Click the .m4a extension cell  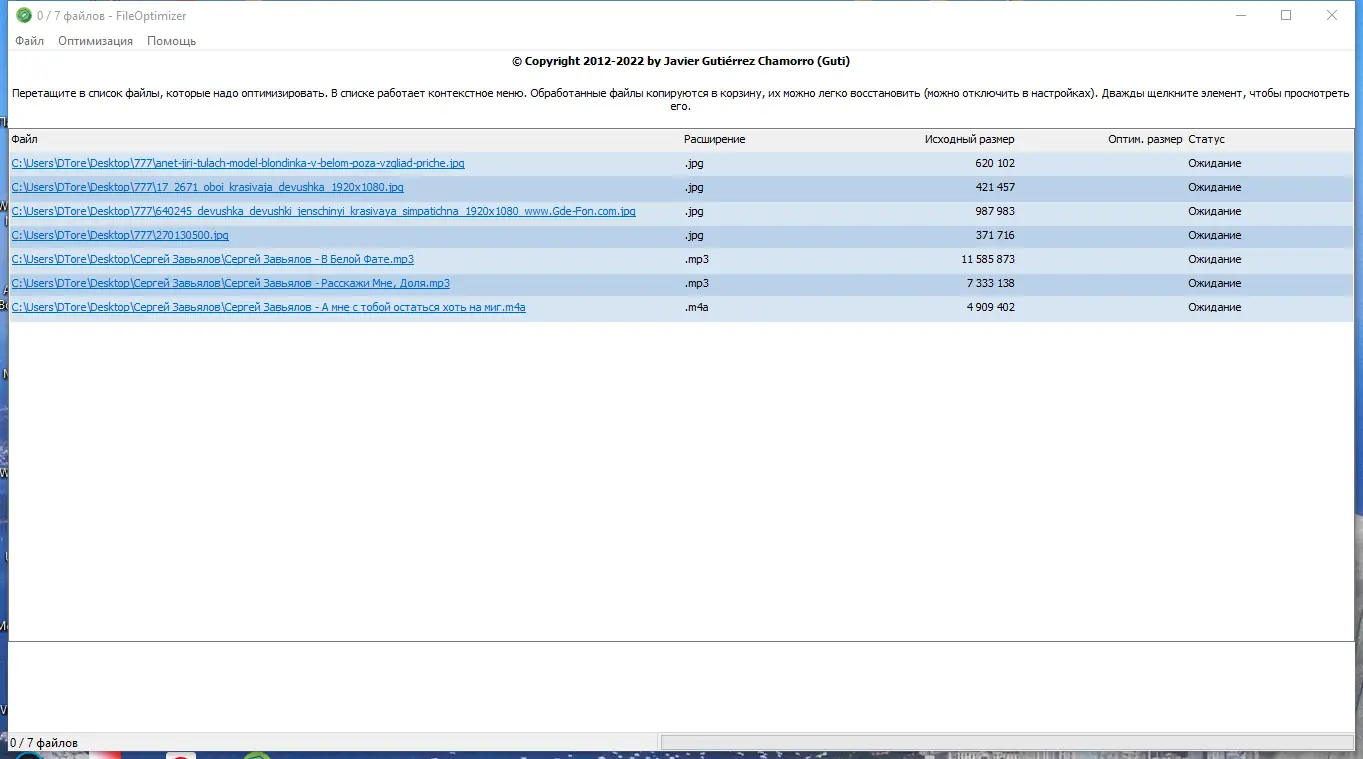click(696, 307)
